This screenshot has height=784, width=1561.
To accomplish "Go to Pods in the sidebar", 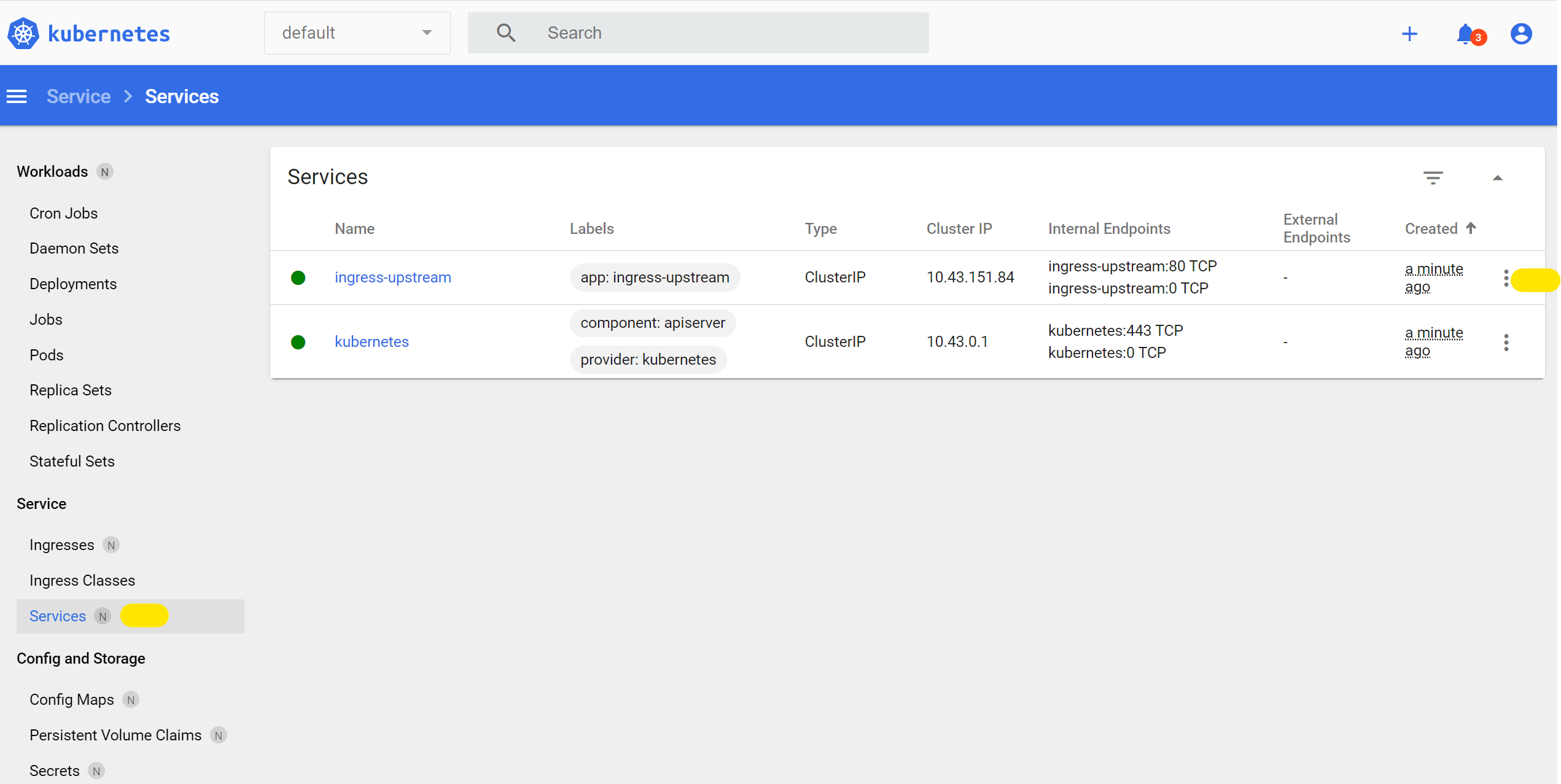I will pyautogui.click(x=47, y=355).
